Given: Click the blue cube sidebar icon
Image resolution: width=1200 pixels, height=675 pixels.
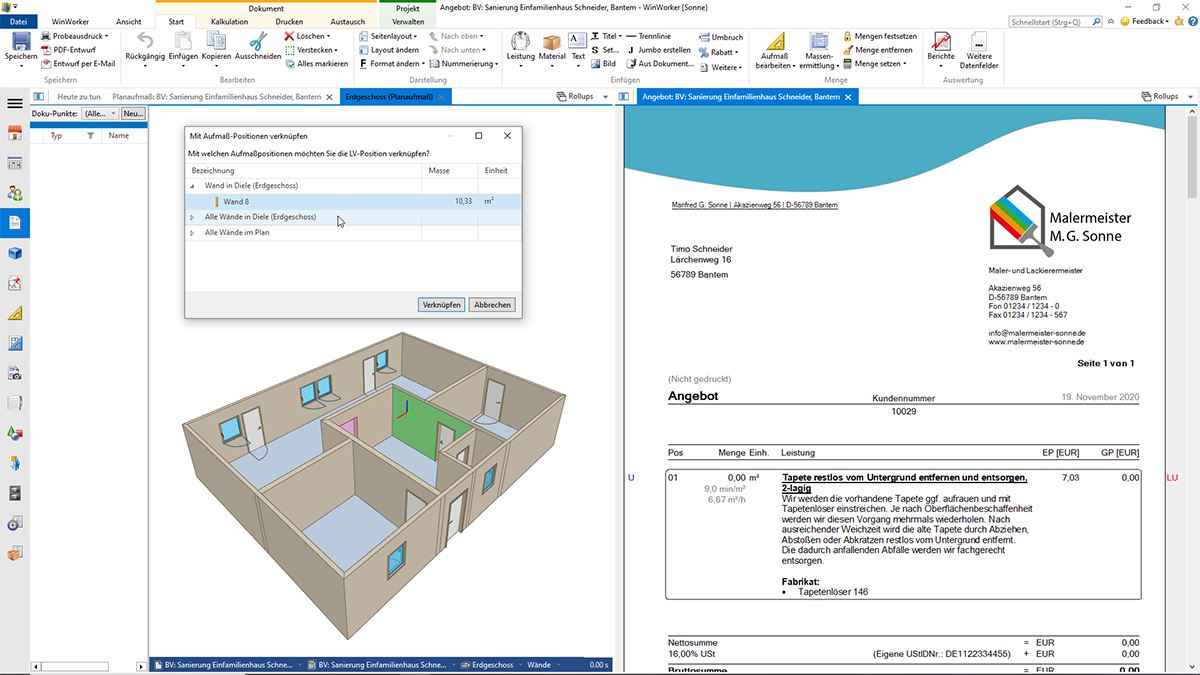Looking at the screenshot, I should click(x=15, y=253).
